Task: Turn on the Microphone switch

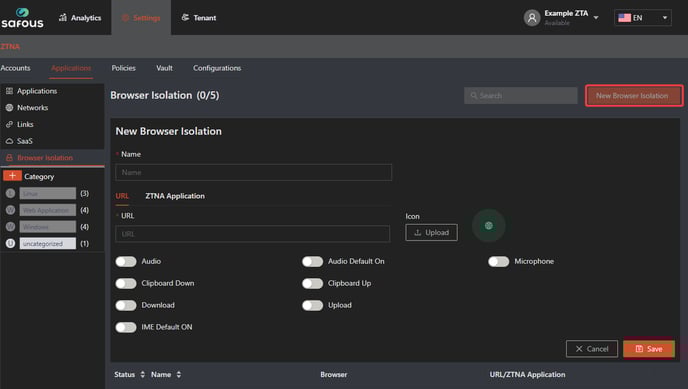Action: click(x=498, y=261)
